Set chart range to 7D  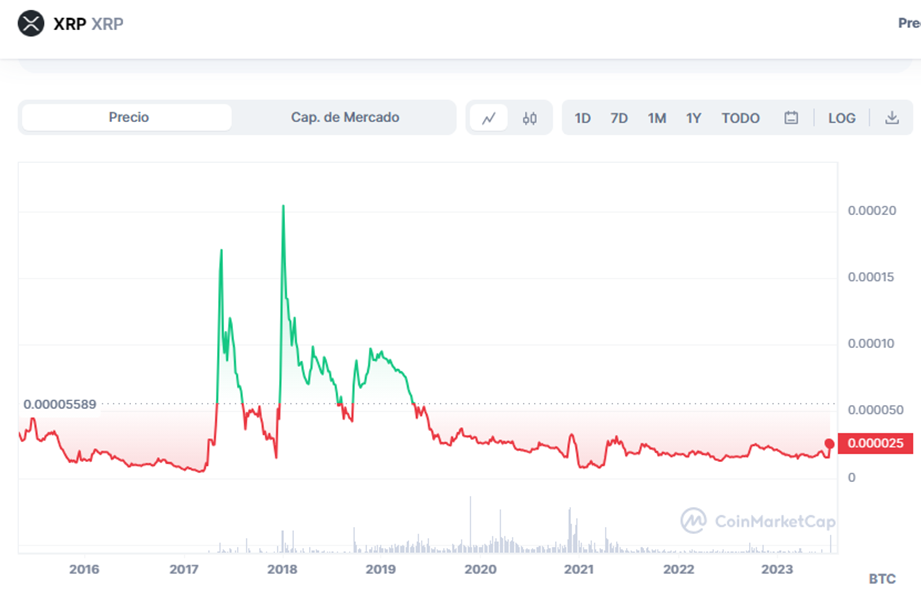(619, 119)
